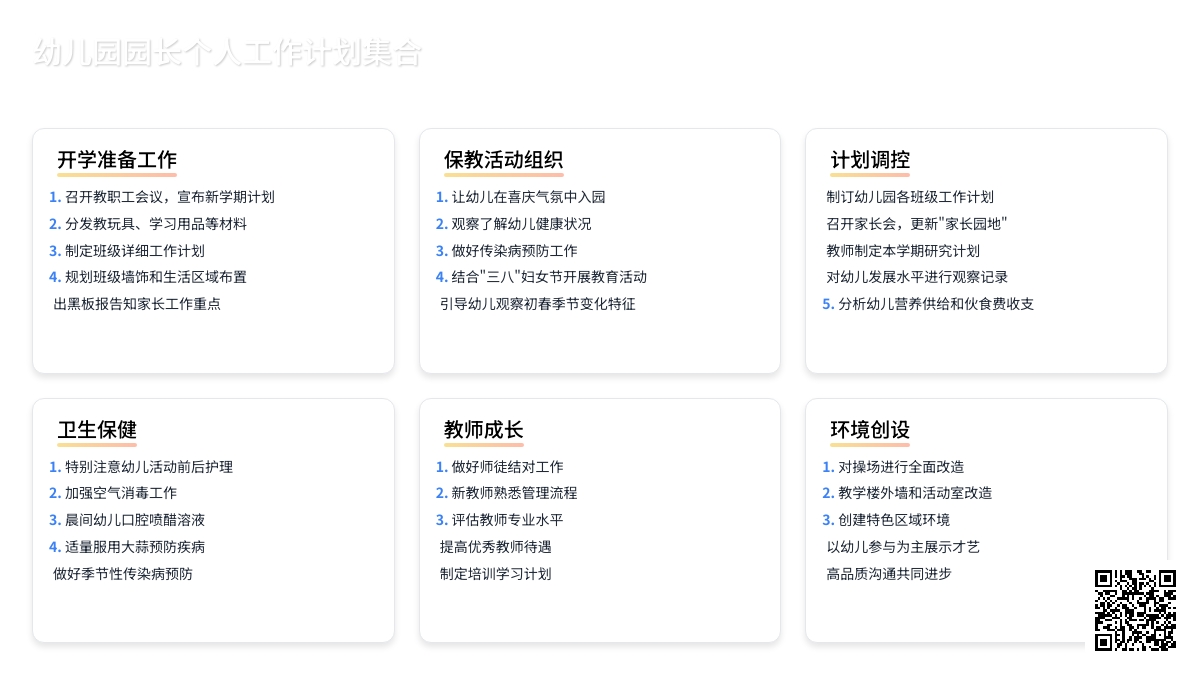The height and width of the screenshot is (675, 1200).
Task: Click text 制定培训学习计划
Action: pos(496,574)
